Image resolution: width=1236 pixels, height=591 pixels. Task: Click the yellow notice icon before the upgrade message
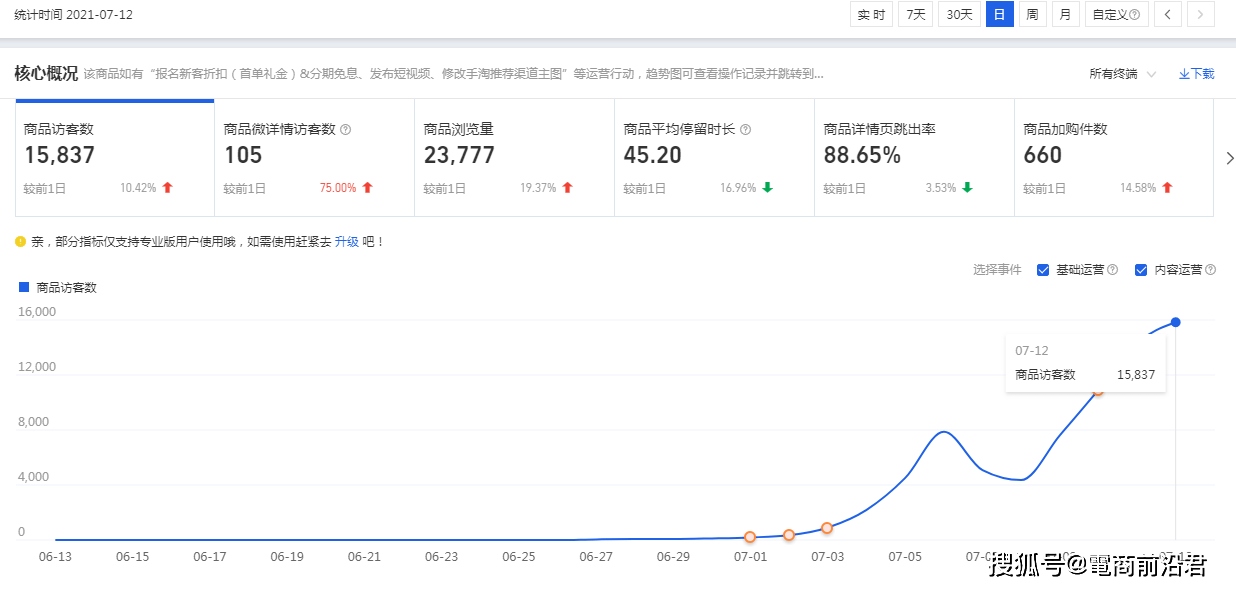click(x=20, y=241)
